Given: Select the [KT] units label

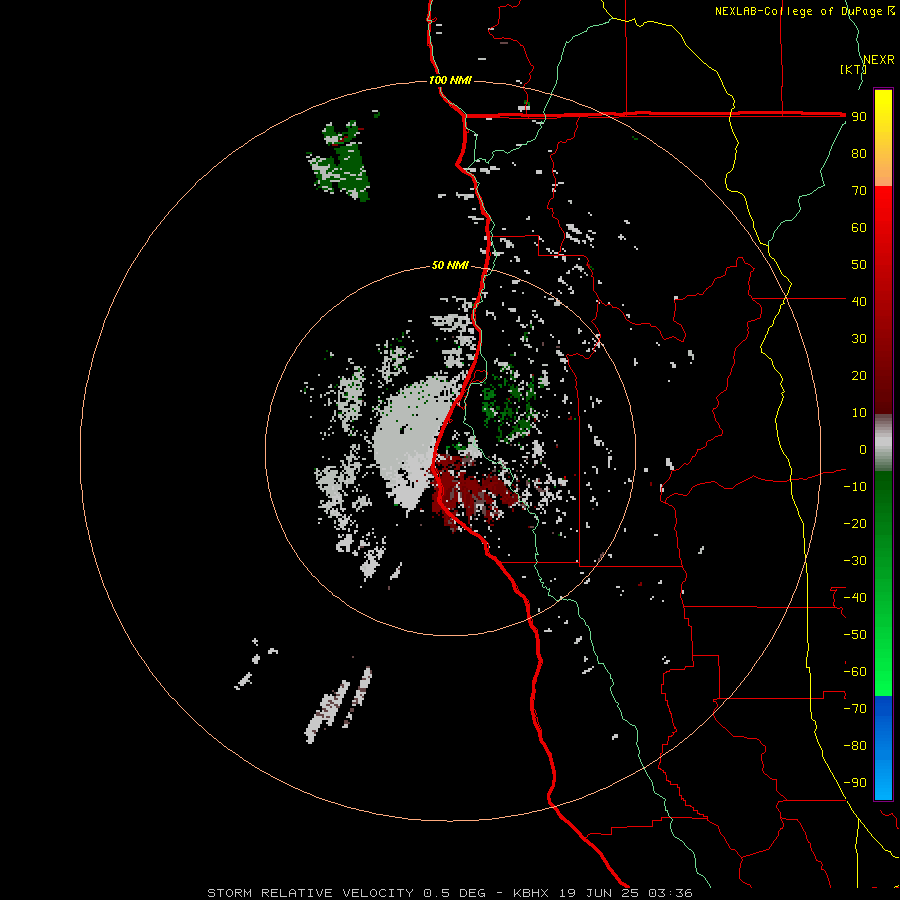Looking at the screenshot, I should point(853,69).
